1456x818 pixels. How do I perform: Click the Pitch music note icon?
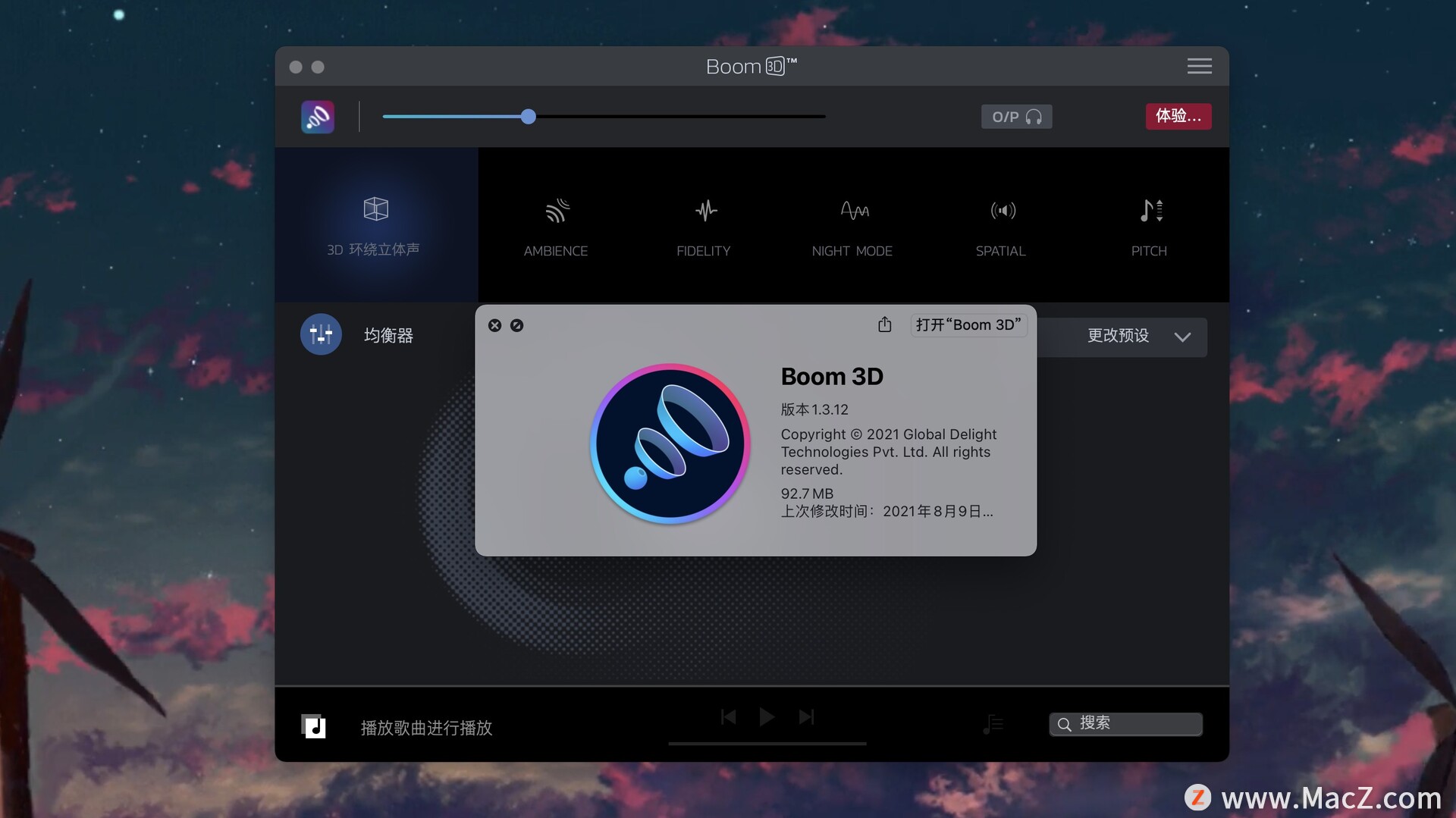pyautogui.click(x=1151, y=210)
